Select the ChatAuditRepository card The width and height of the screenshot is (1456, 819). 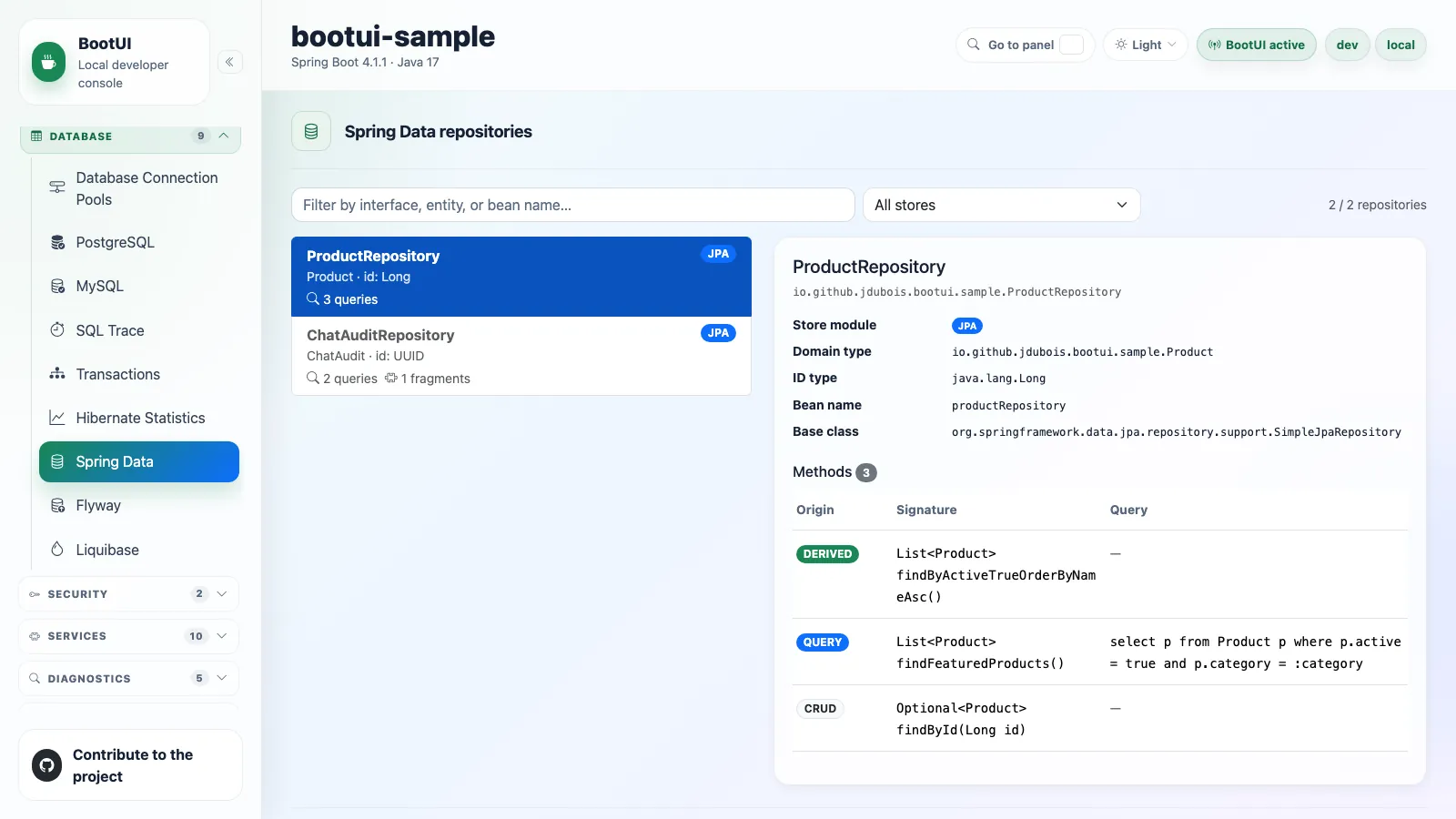[521, 356]
